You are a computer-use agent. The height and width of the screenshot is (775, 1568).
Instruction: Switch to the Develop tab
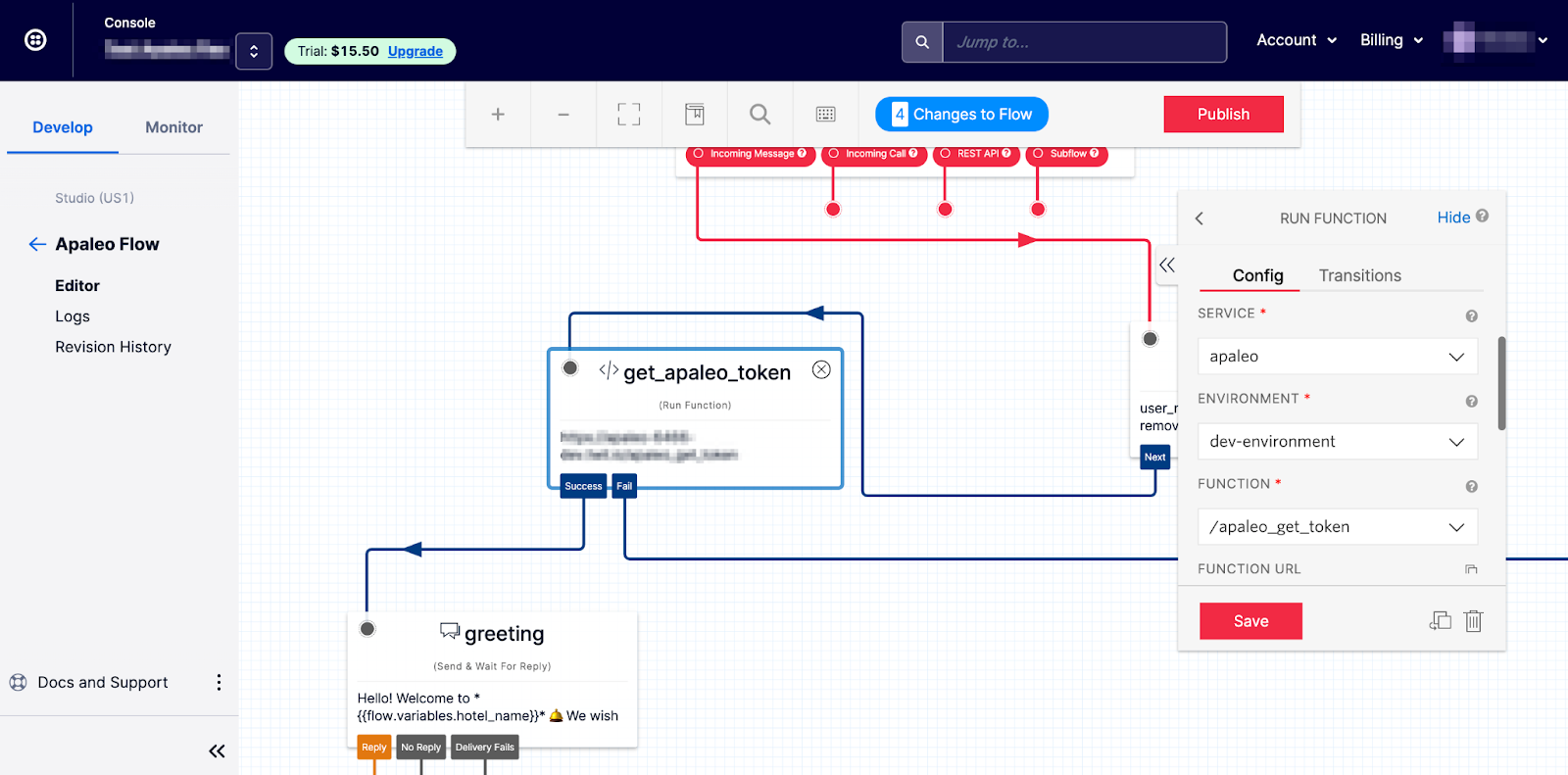(63, 127)
